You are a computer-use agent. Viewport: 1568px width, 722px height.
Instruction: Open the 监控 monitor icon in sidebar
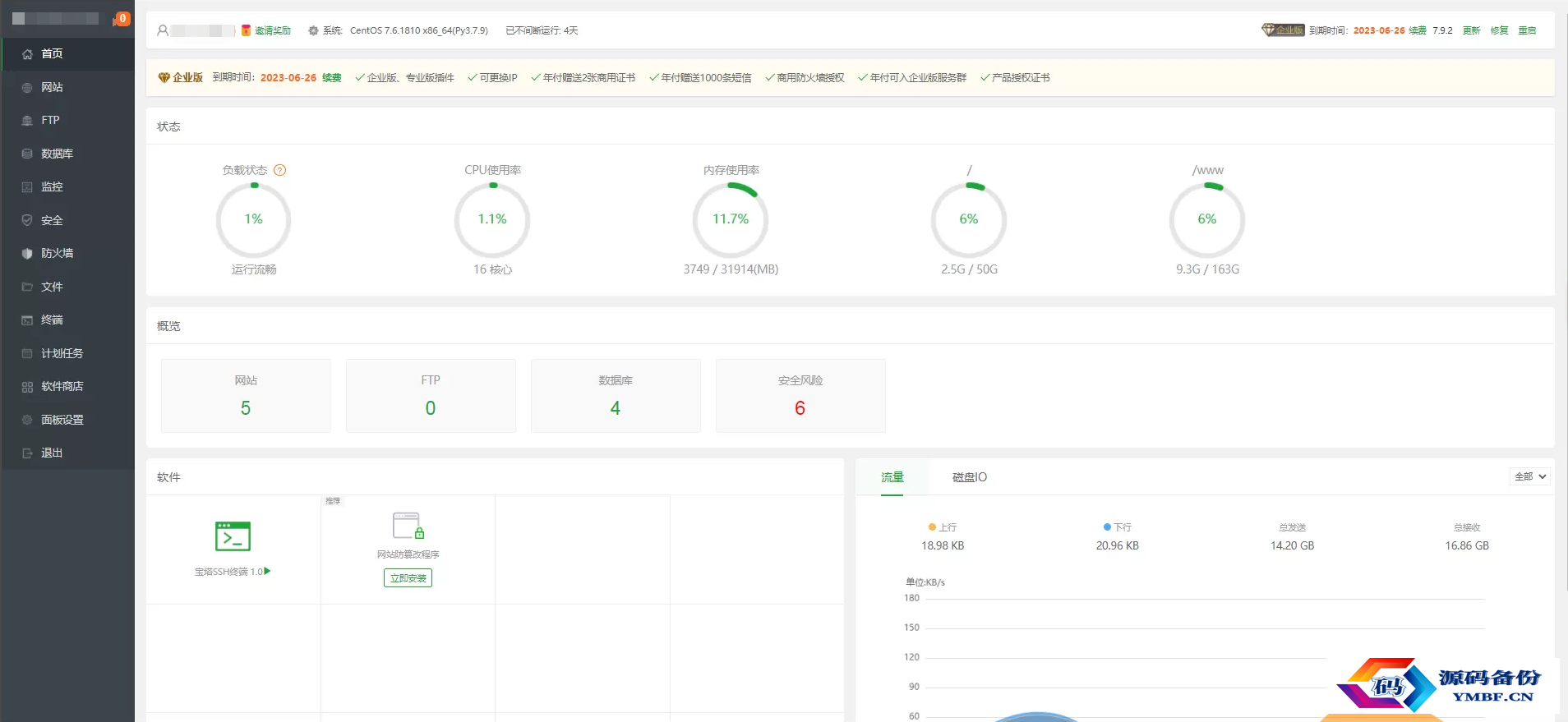(x=27, y=187)
